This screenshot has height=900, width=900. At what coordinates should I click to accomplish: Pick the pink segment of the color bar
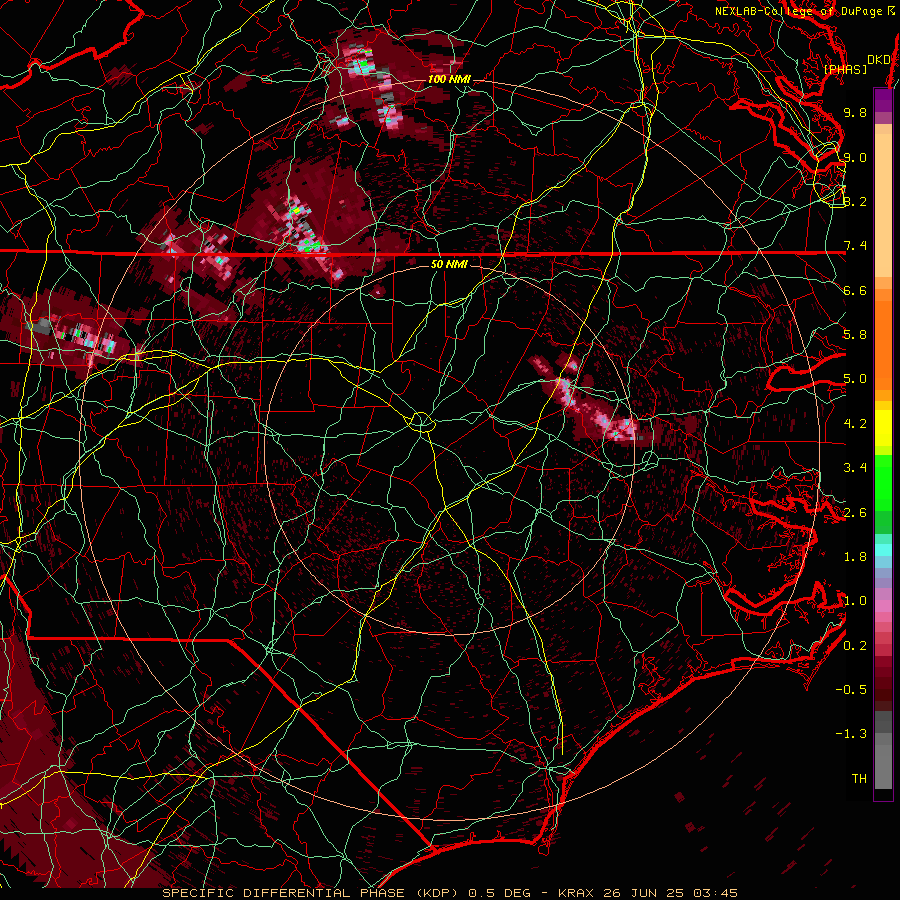click(883, 606)
